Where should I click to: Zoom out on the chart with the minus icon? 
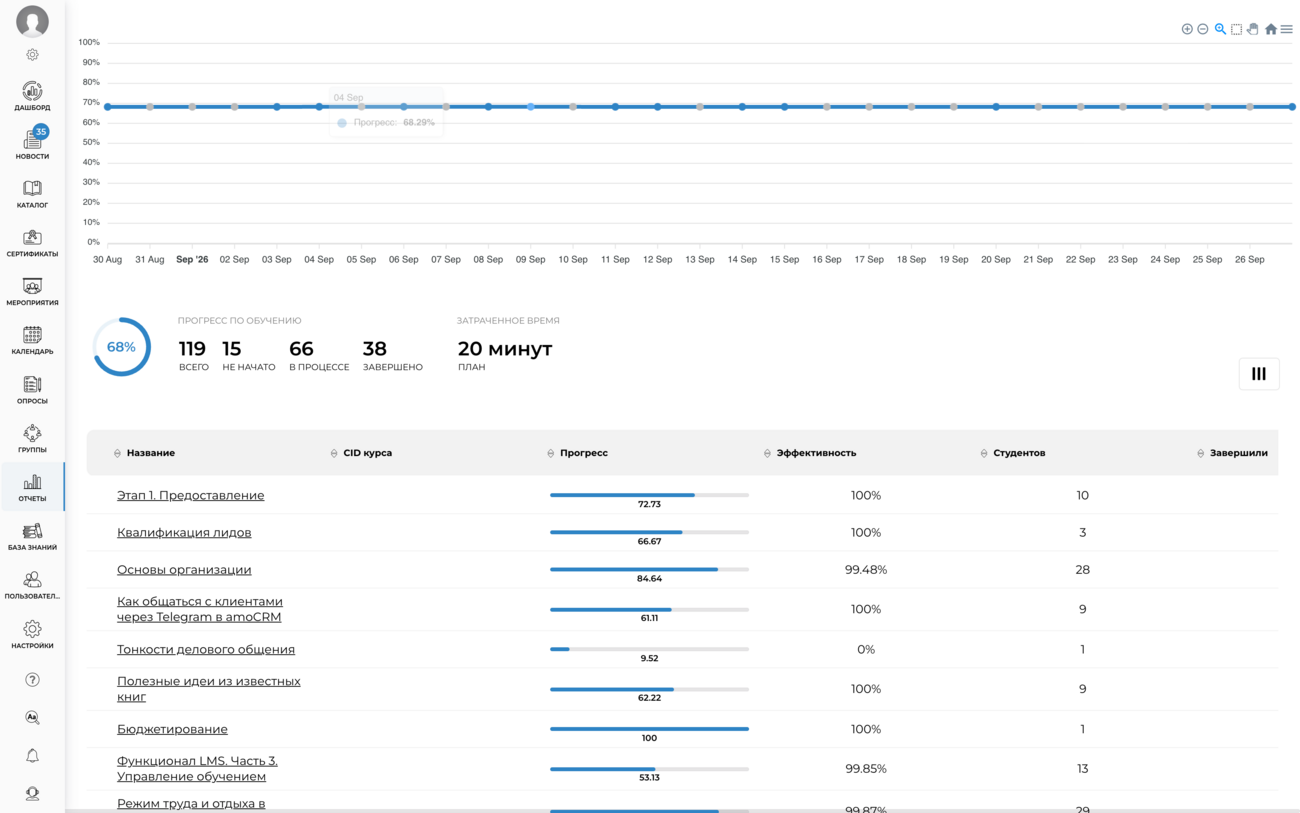pyautogui.click(x=1203, y=29)
